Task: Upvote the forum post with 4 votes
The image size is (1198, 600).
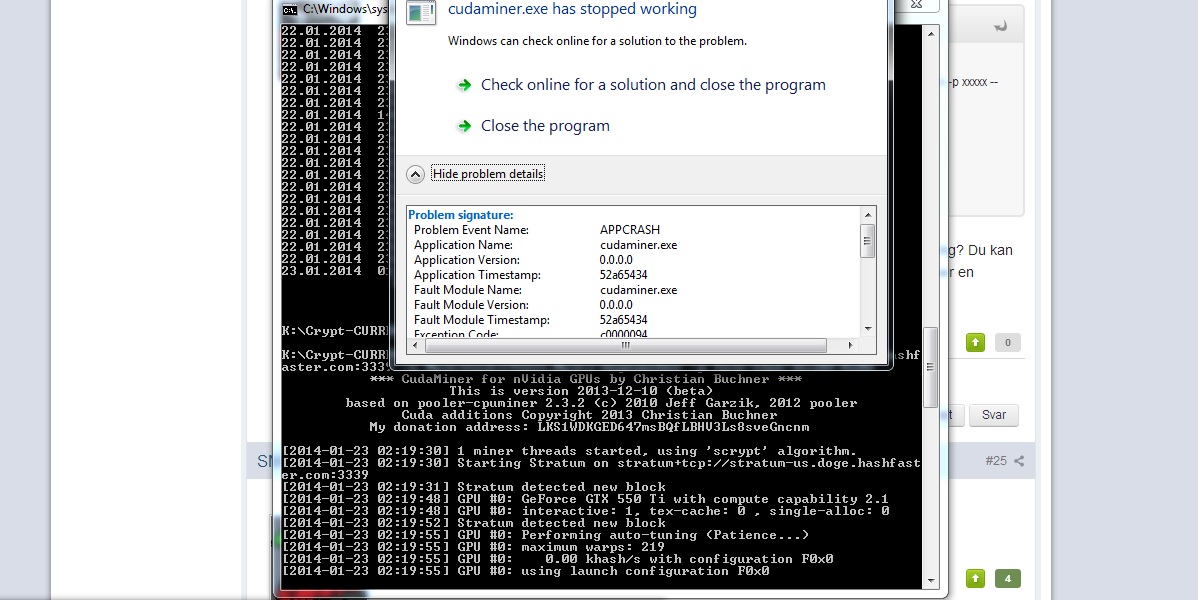Action: click(975, 579)
